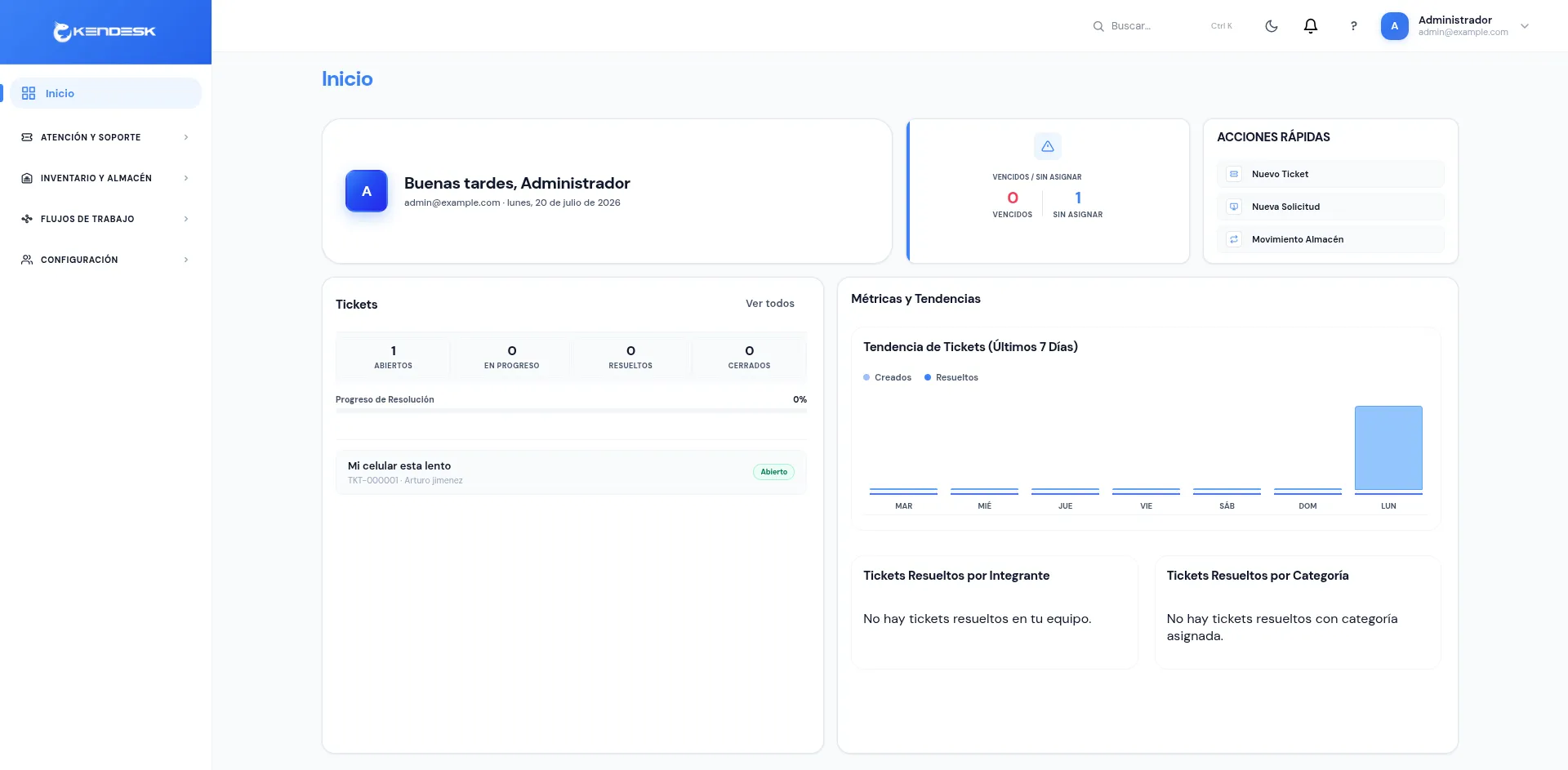Click the Nuevo Ticket quick action

point(1330,174)
